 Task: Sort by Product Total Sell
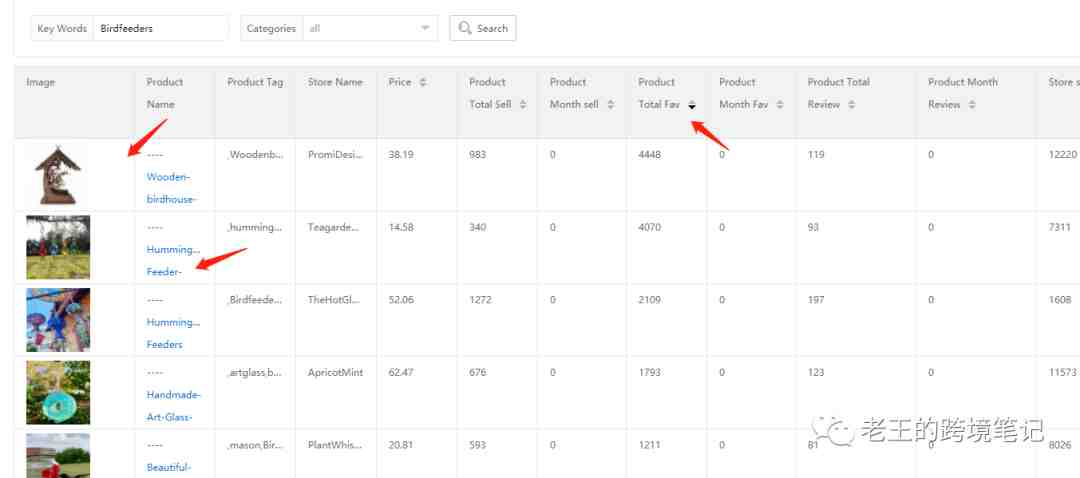point(523,105)
